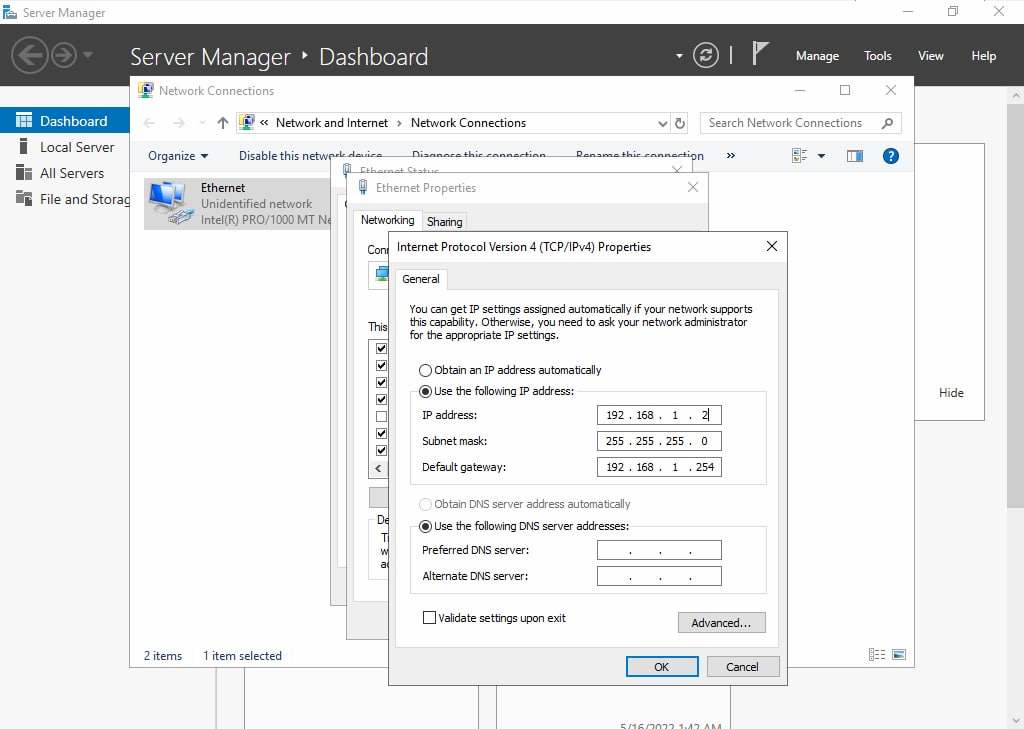The image size is (1024, 729).
Task: Open the notifications flag icon
Action: tap(760, 54)
